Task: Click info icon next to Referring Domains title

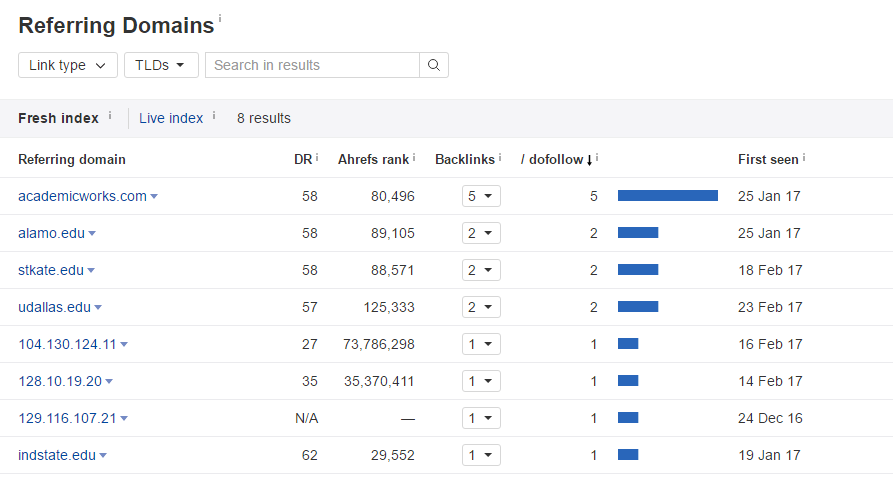Action: [x=220, y=18]
